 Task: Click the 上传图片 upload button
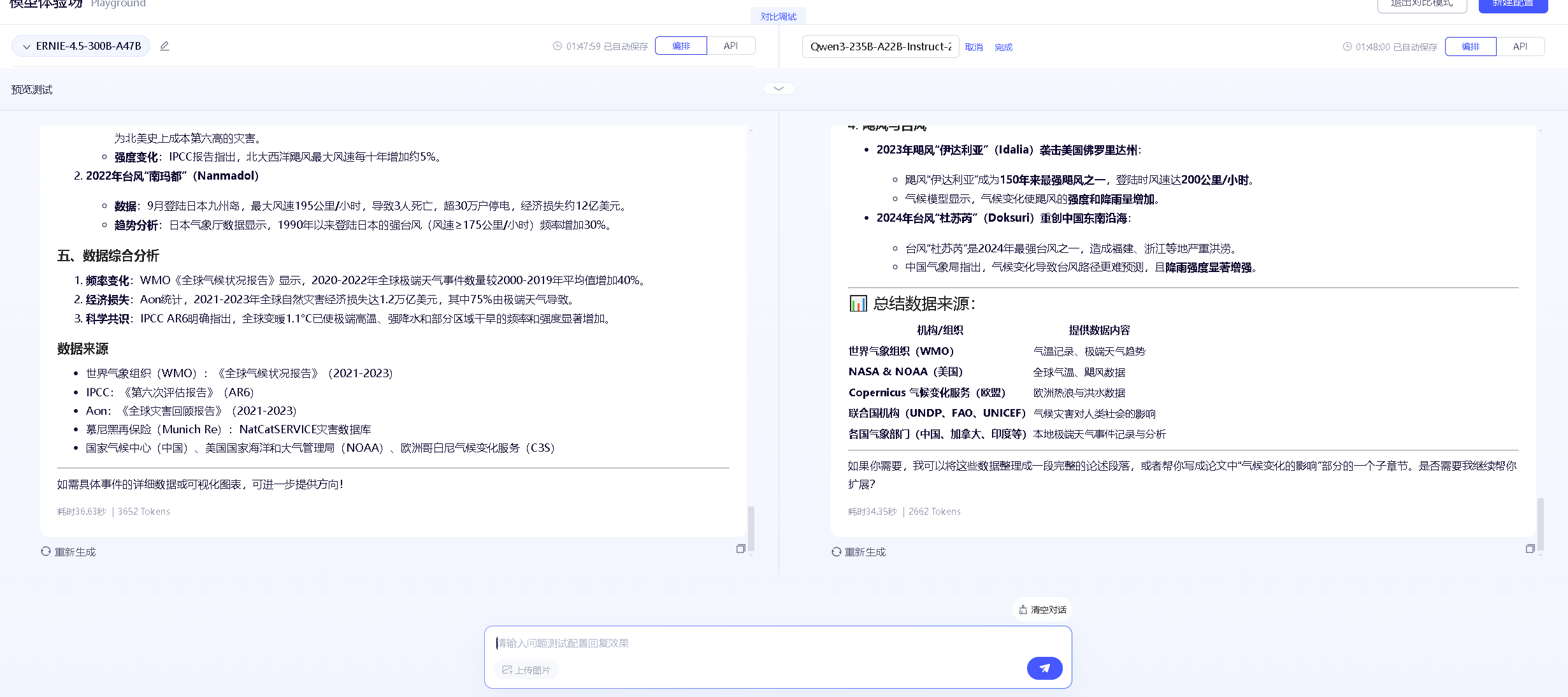(526, 670)
